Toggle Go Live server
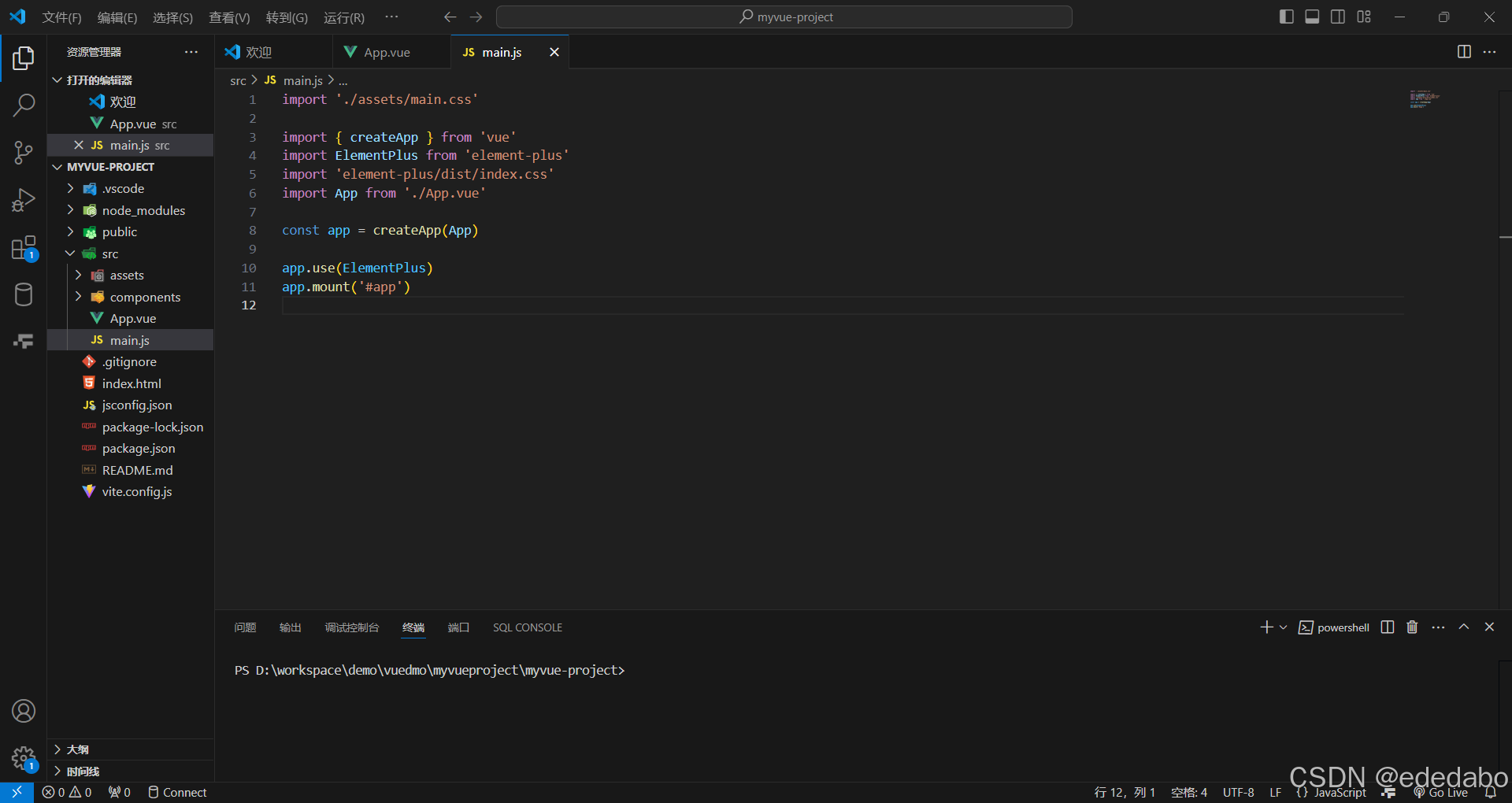The image size is (1512, 803). [x=1440, y=793]
